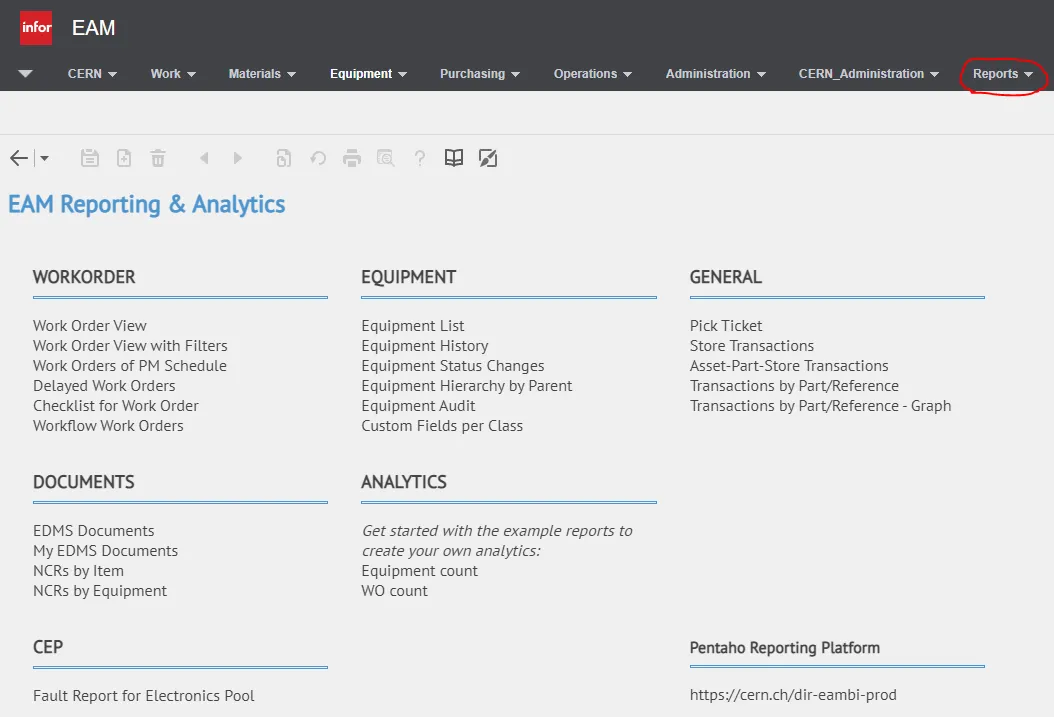Open the CERN_Administration menu
The image size is (1054, 717).
pyautogui.click(x=868, y=74)
